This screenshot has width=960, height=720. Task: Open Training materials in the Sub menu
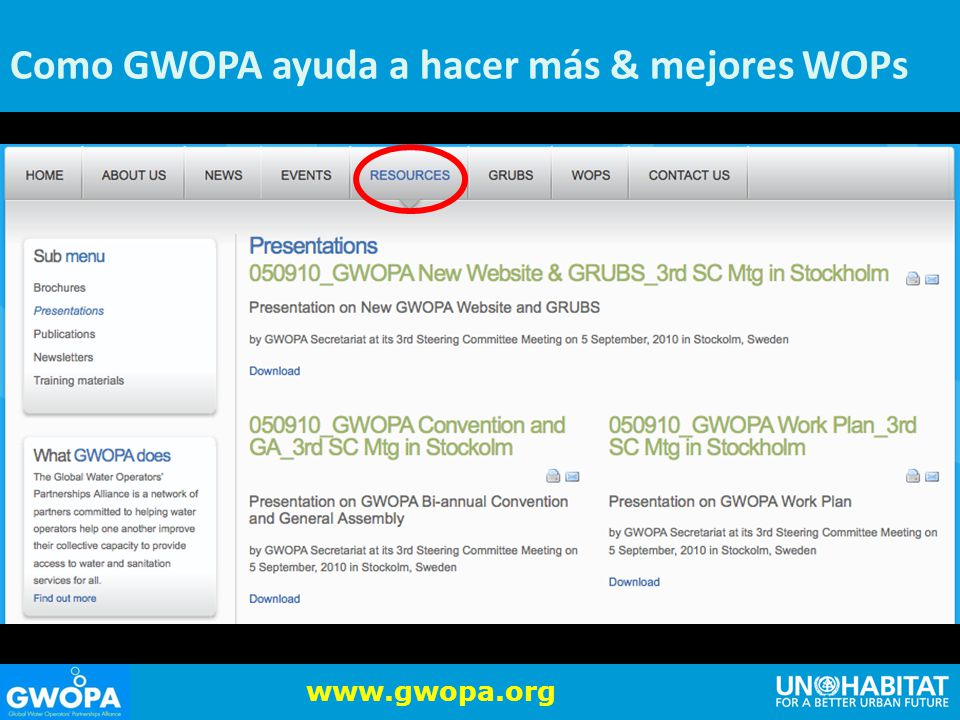point(78,381)
